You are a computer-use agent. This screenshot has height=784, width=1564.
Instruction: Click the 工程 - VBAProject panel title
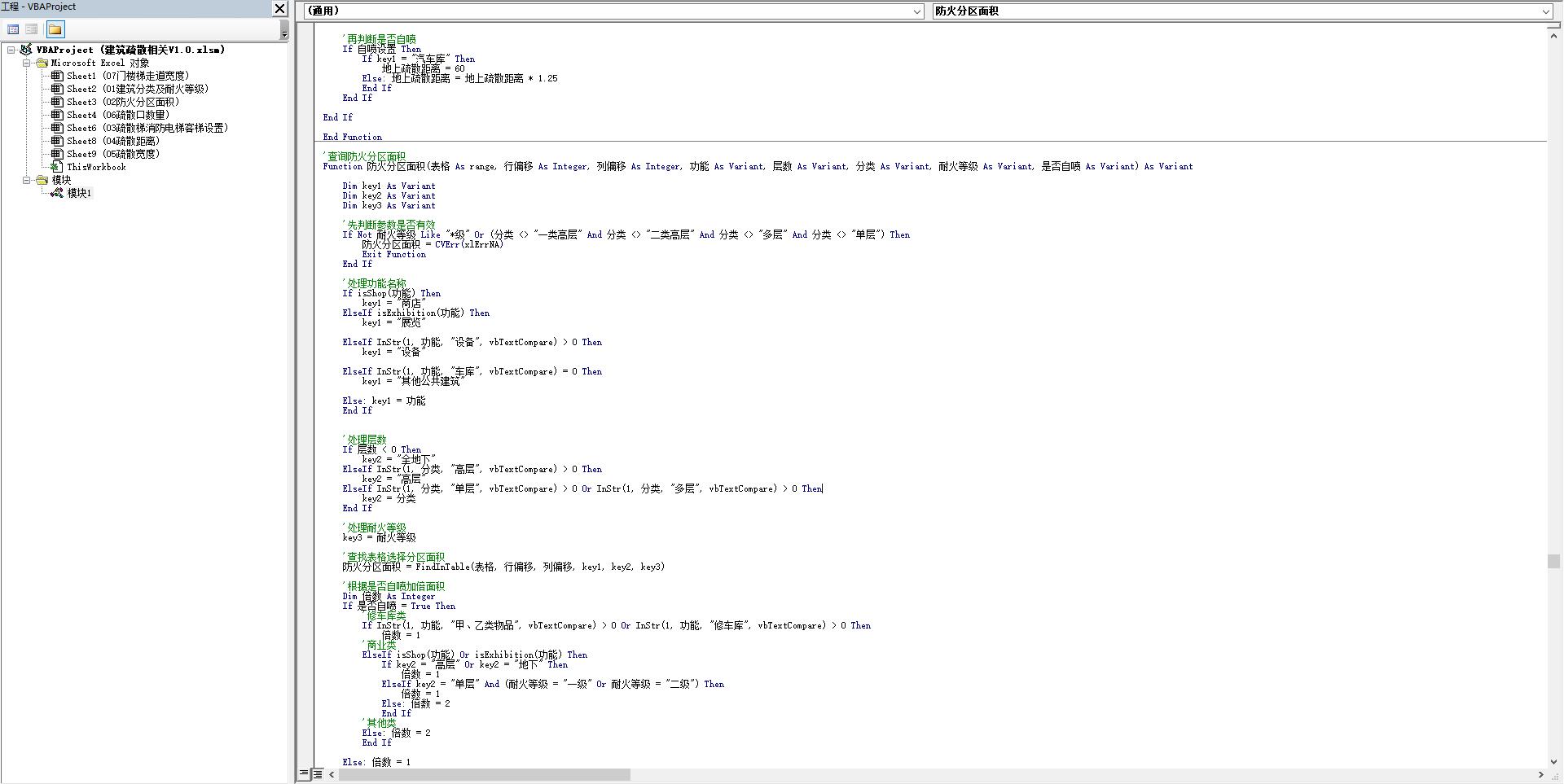coord(39,7)
